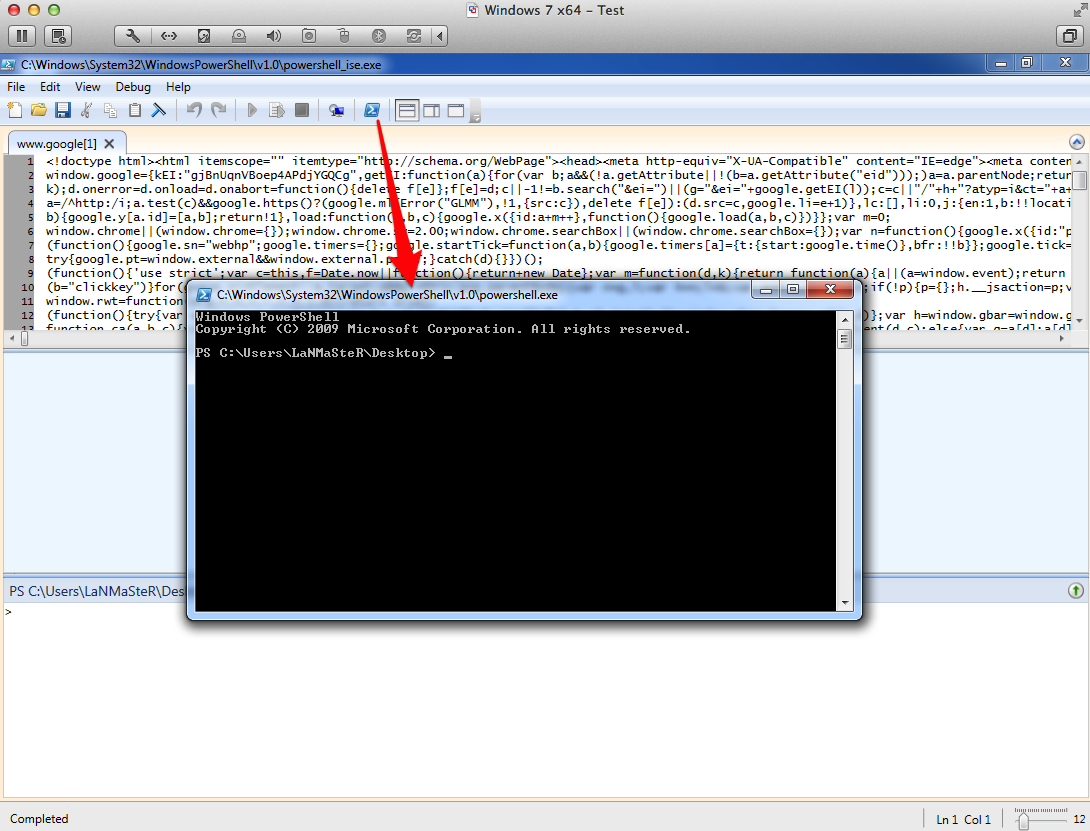Collapse VM toolbar device list arrow
The height and width of the screenshot is (831, 1090).
pyautogui.click(x=439, y=35)
